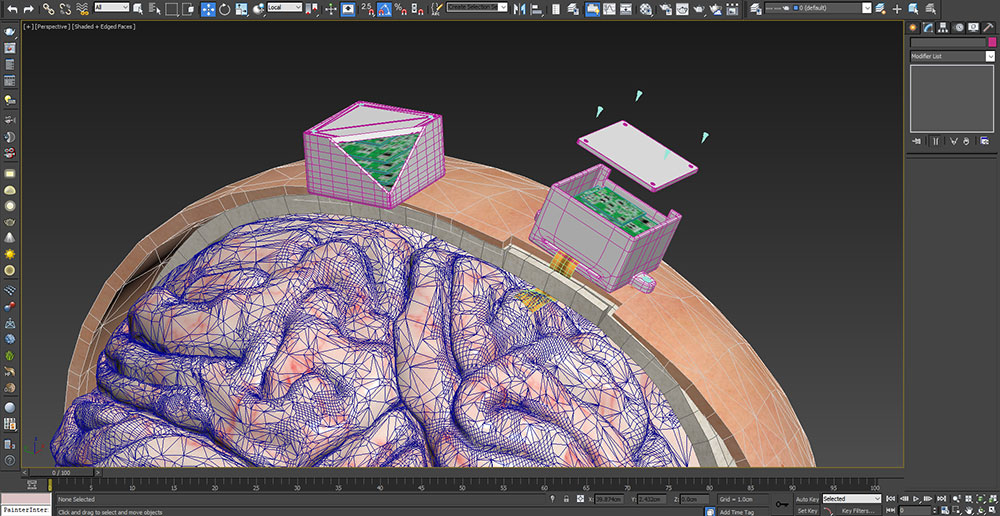1000x516 pixels.
Task: Click the Select and Link chain icon
Action: click(x=48, y=9)
